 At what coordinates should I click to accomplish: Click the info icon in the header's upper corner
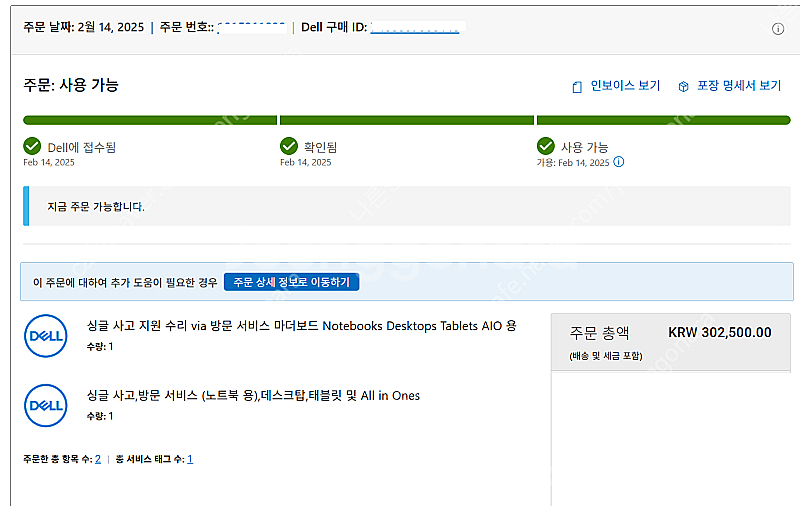coord(778,29)
